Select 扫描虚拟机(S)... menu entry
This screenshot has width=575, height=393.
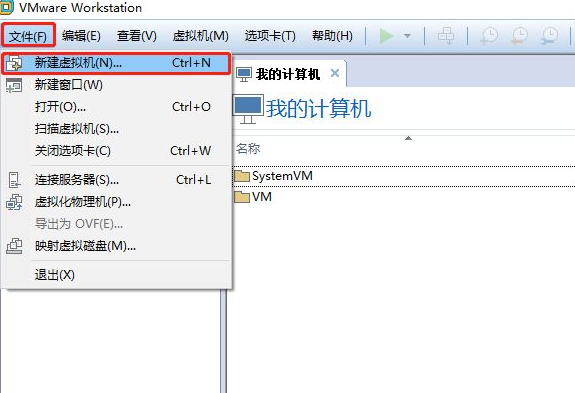[x=116, y=129]
